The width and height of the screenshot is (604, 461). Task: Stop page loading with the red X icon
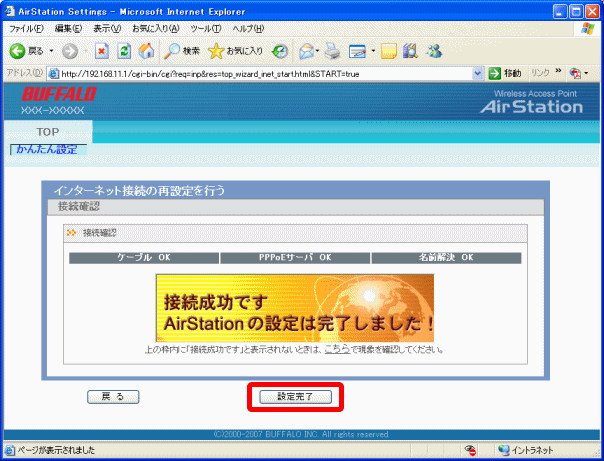pyautogui.click(x=102, y=51)
